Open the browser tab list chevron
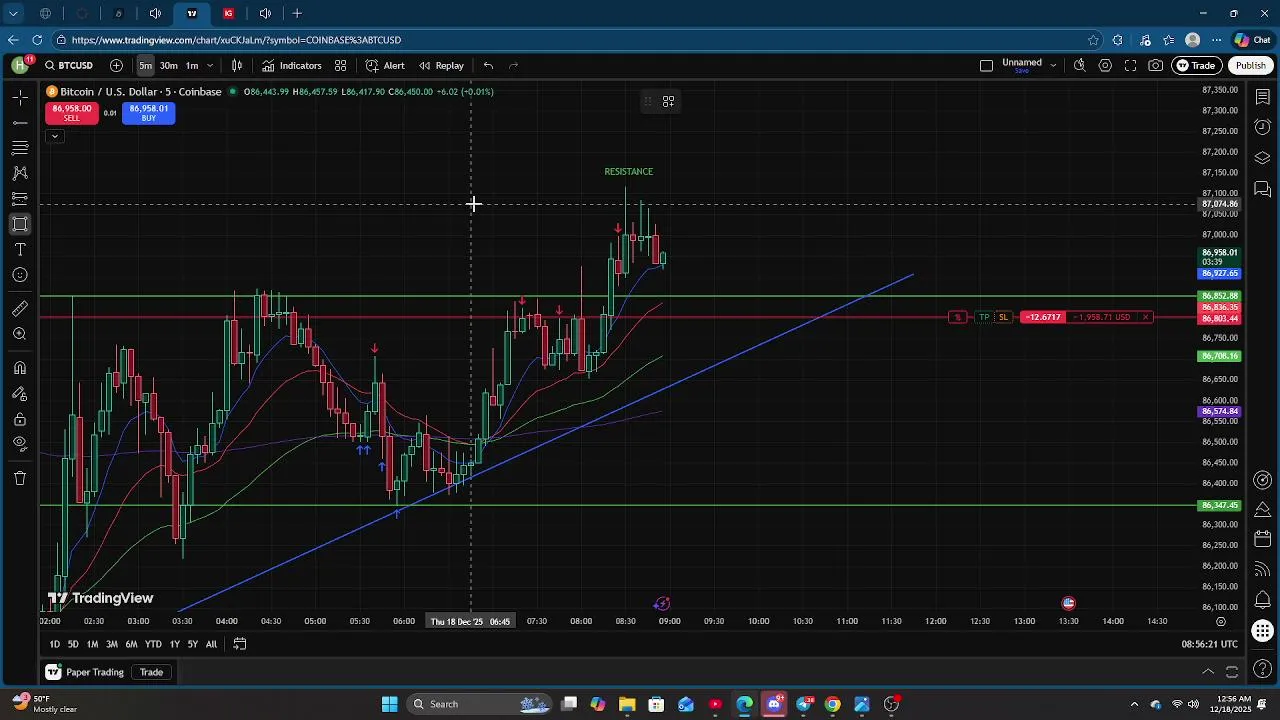The width and height of the screenshot is (1280, 720). [13, 13]
